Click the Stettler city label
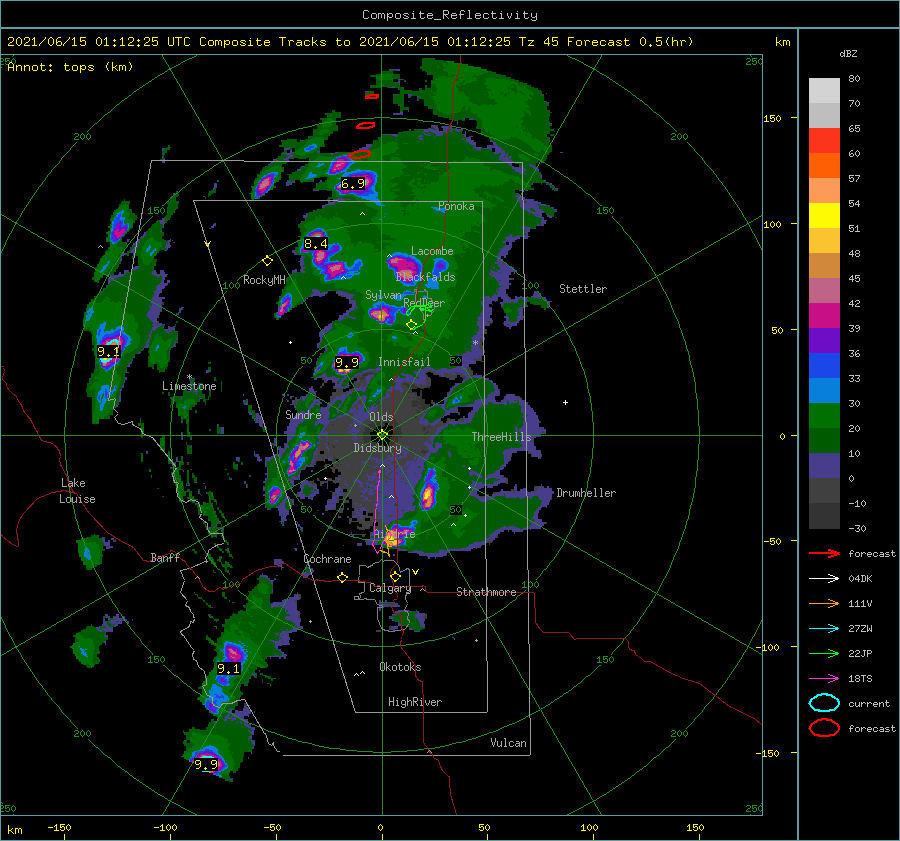 [583, 289]
